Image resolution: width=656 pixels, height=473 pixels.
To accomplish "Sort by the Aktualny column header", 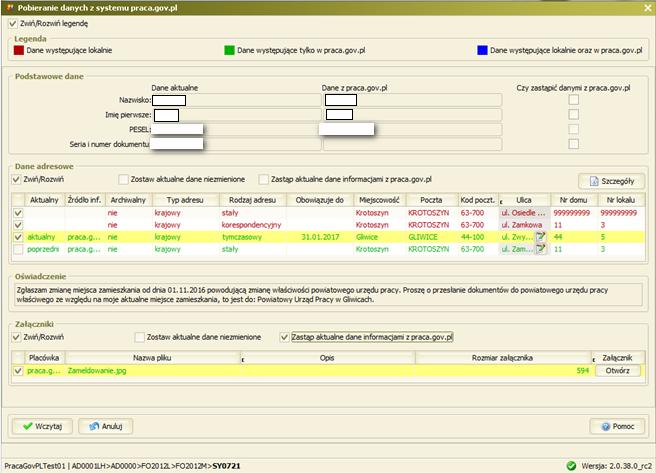I will [x=44, y=200].
